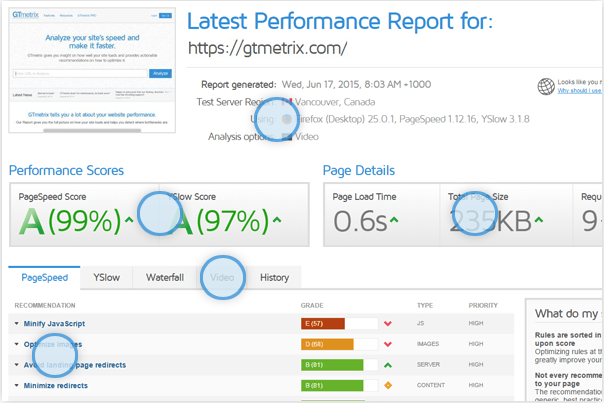Click the 'Latest Performance Report for:' heading
This screenshot has width=604, height=403.
click(340, 21)
